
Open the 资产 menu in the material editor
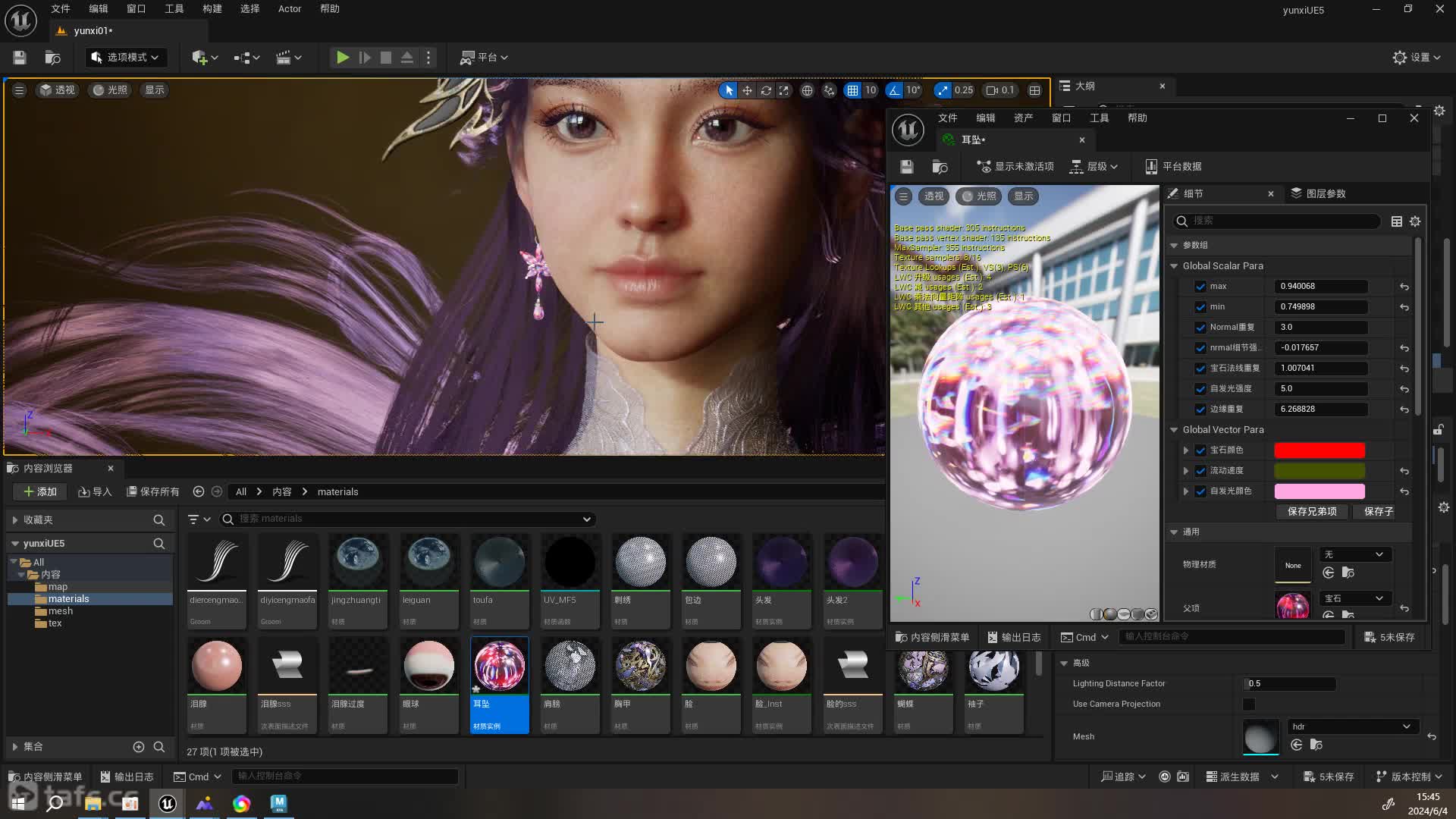[1024, 118]
